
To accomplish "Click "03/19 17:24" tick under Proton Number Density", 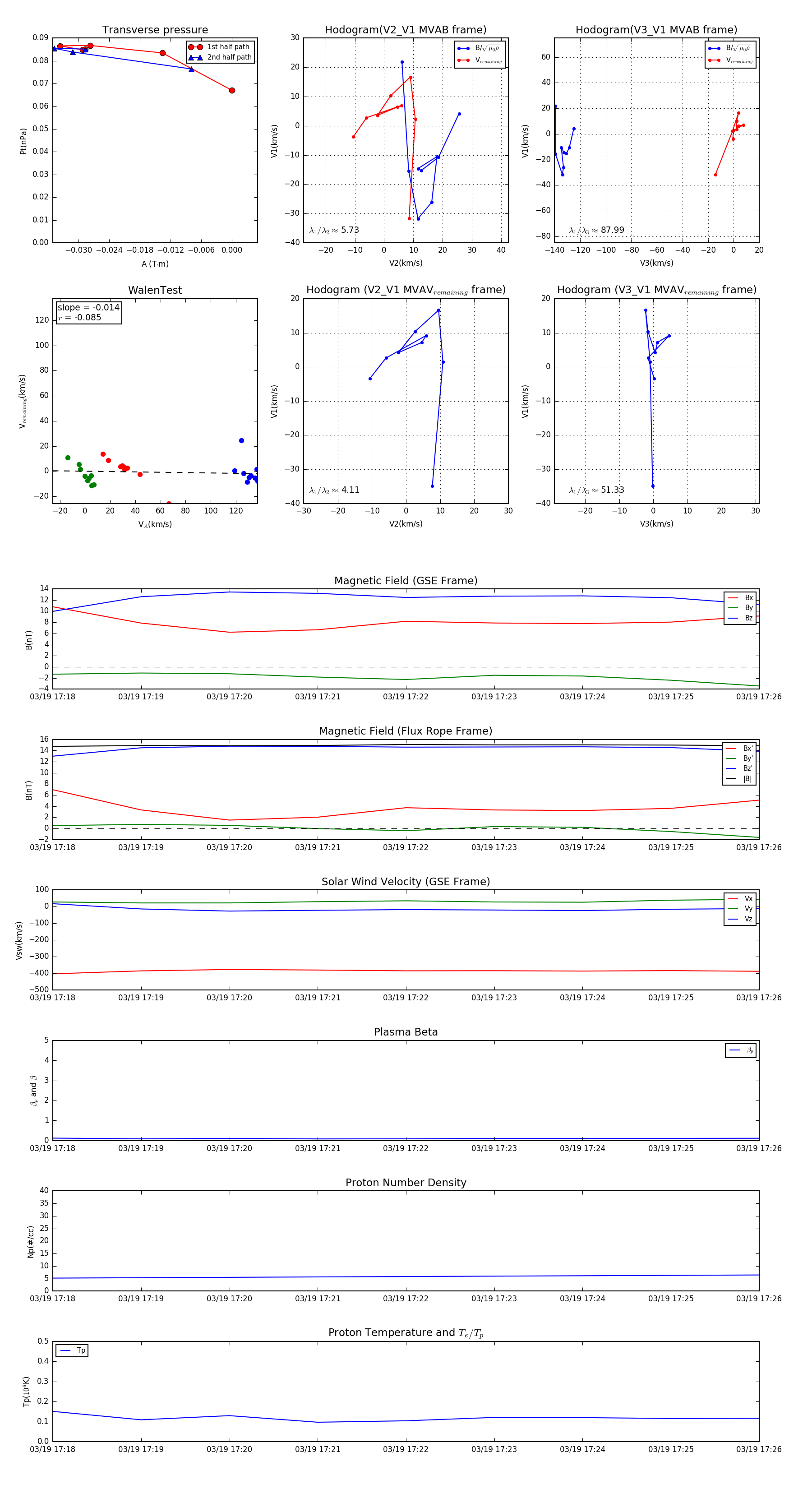I will (x=582, y=1299).
